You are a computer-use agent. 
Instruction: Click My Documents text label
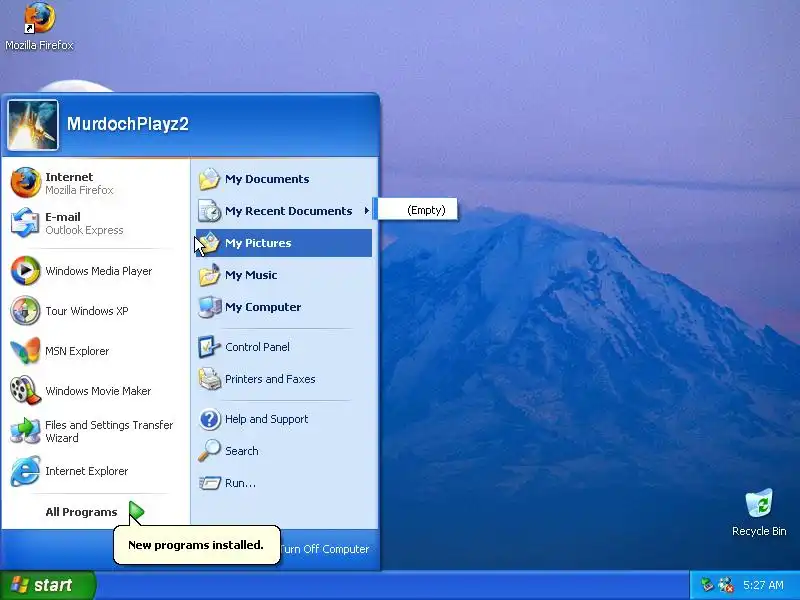pyautogui.click(x=267, y=179)
